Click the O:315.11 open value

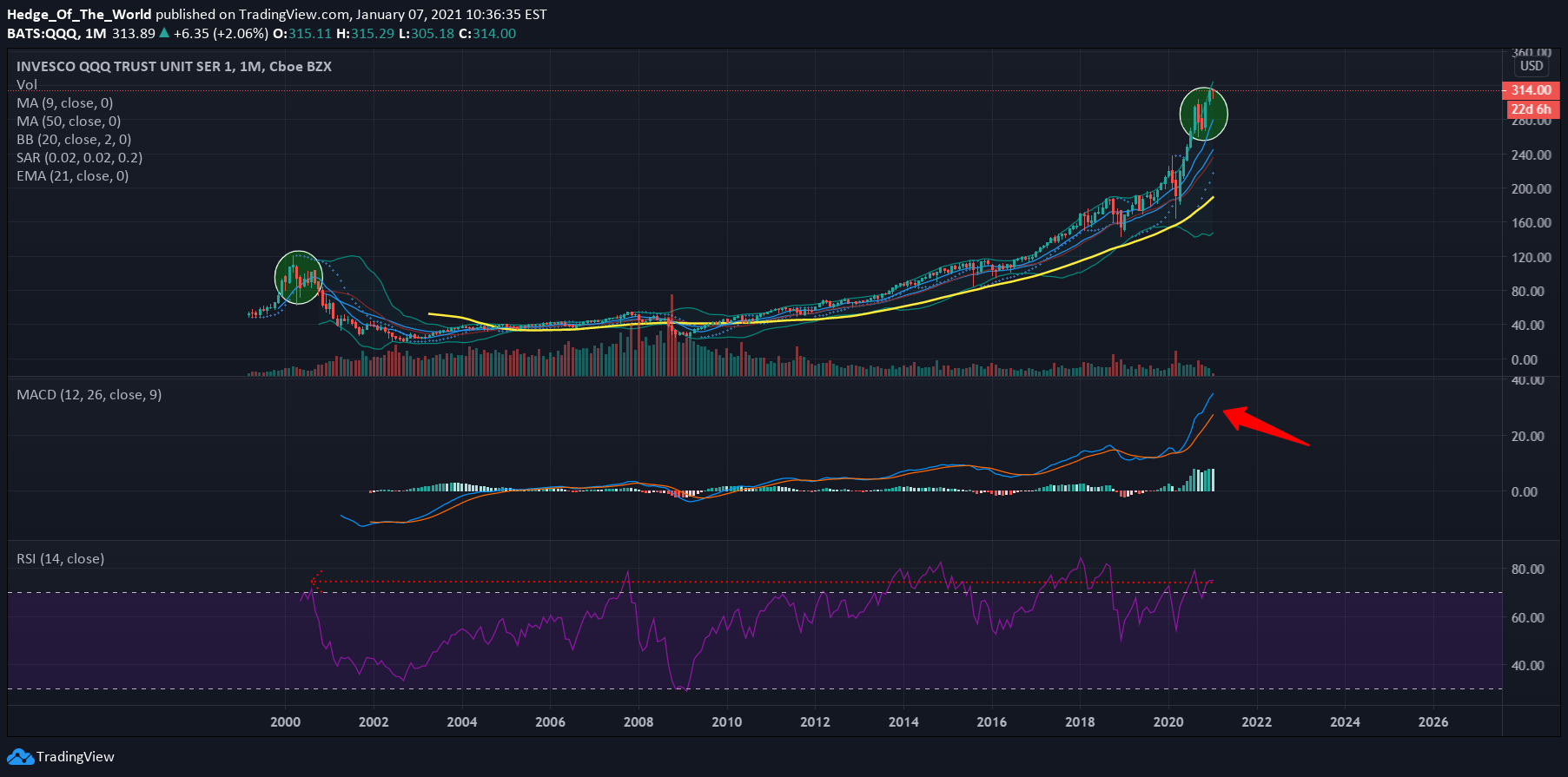pos(302,34)
